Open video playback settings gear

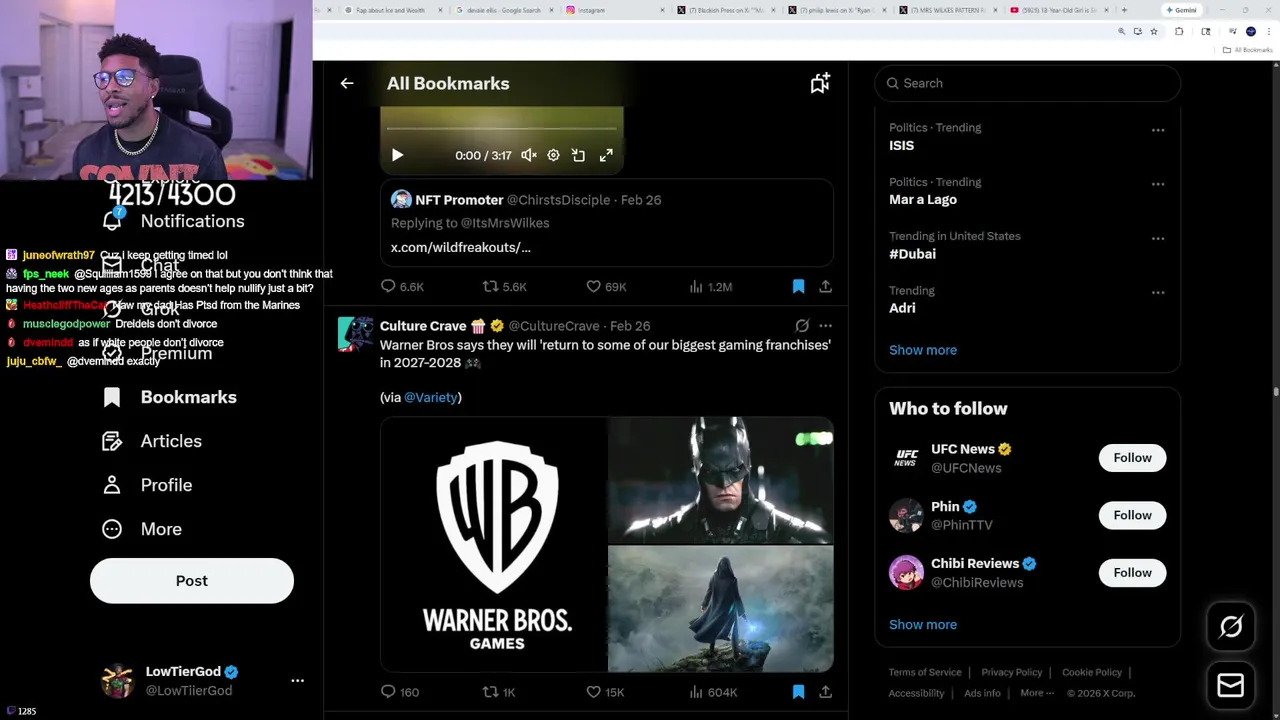[x=553, y=156]
